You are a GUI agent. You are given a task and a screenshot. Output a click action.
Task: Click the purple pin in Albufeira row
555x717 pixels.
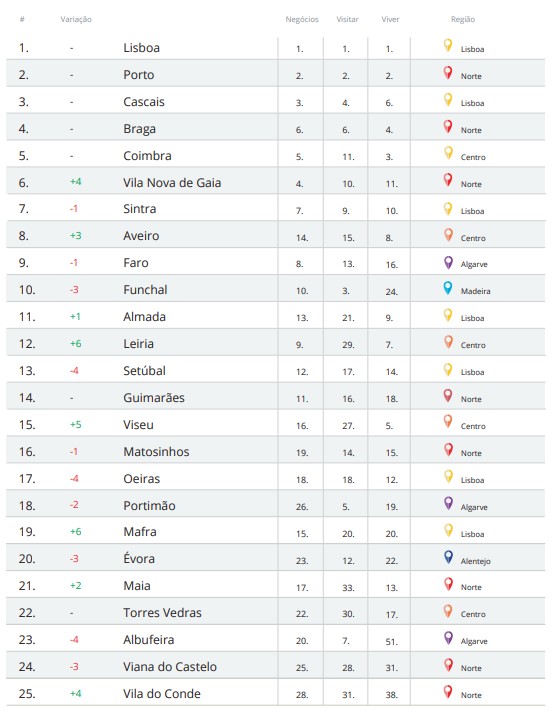448,638
